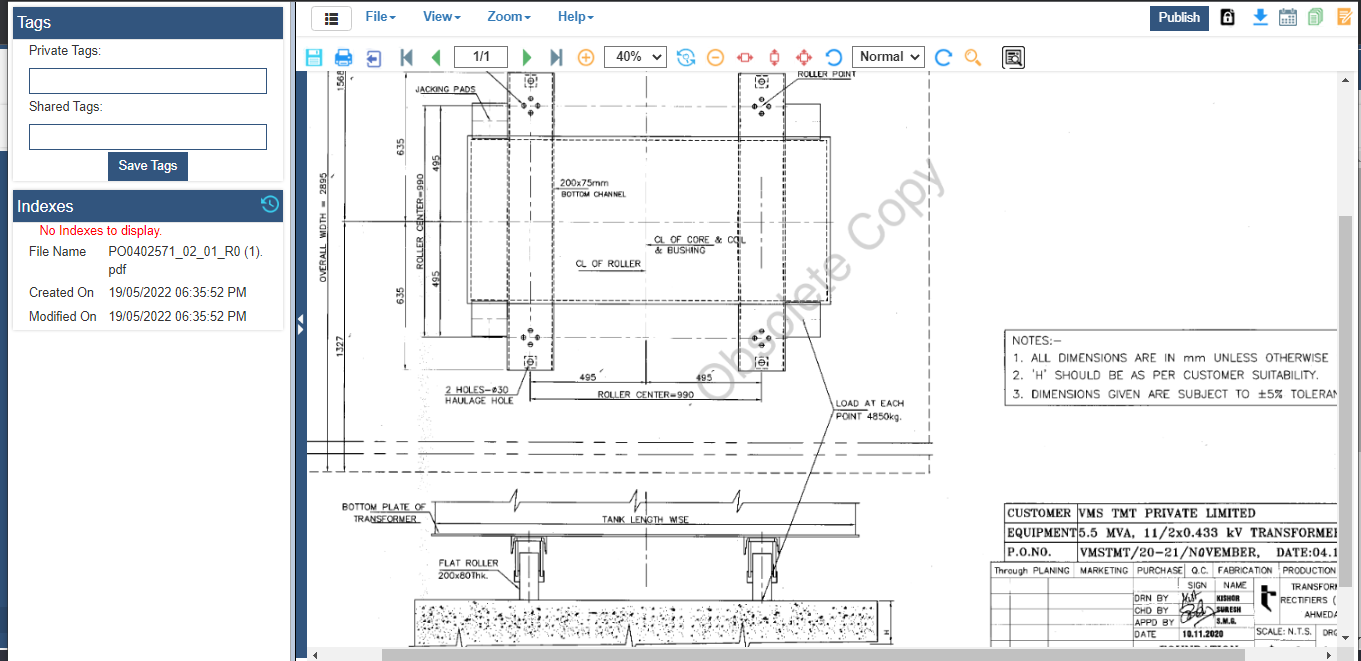Click the orange zoom in icon
Image resolution: width=1361 pixels, height=661 pixels.
coord(586,58)
